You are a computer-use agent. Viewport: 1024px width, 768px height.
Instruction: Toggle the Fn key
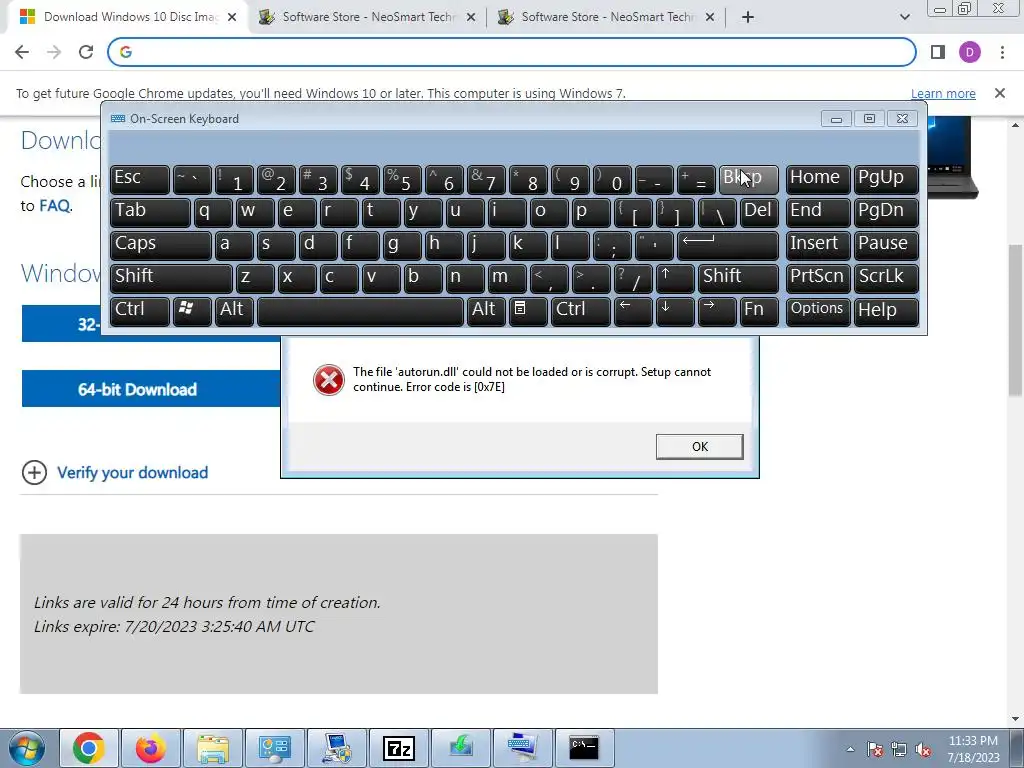[759, 310]
